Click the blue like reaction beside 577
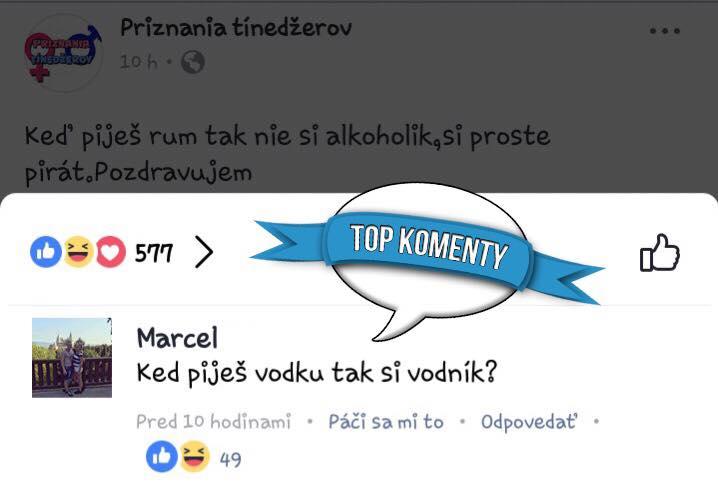718x491 pixels. (46, 252)
